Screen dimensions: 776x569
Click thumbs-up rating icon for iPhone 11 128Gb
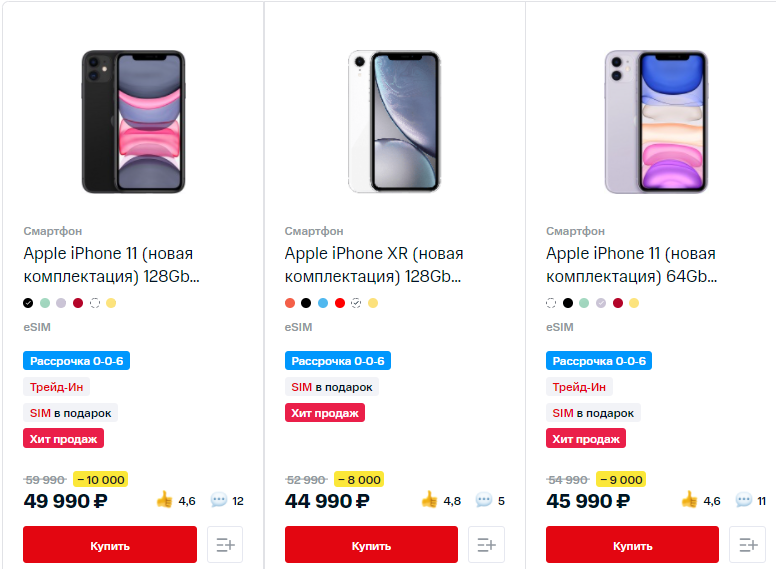pyautogui.click(x=165, y=500)
